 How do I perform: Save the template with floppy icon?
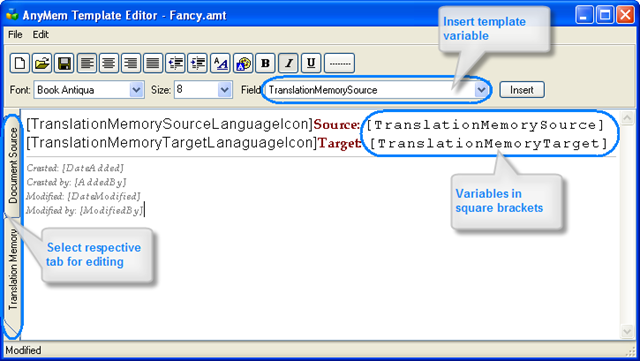(64, 63)
